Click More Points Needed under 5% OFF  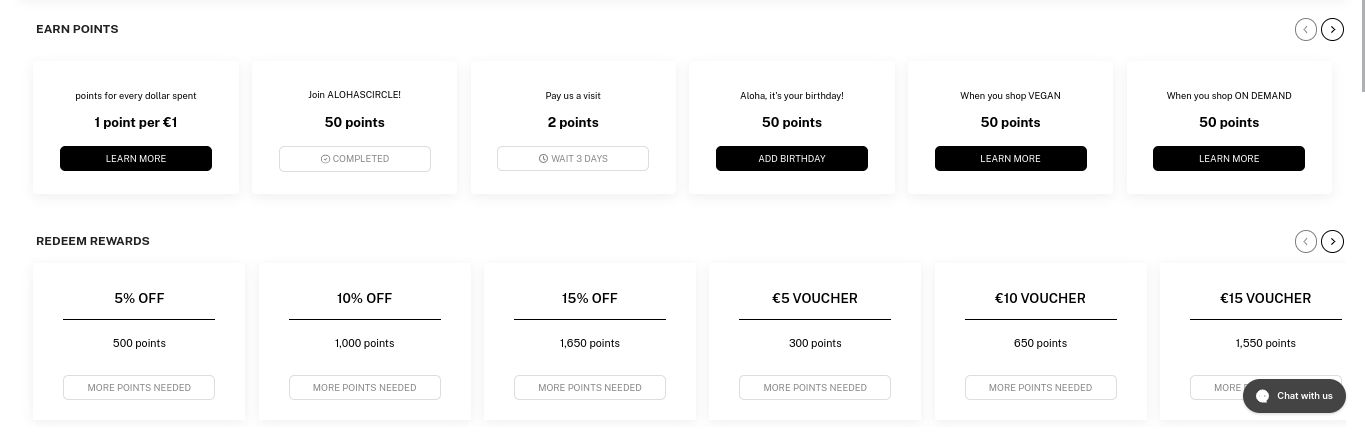tap(139, 388)
